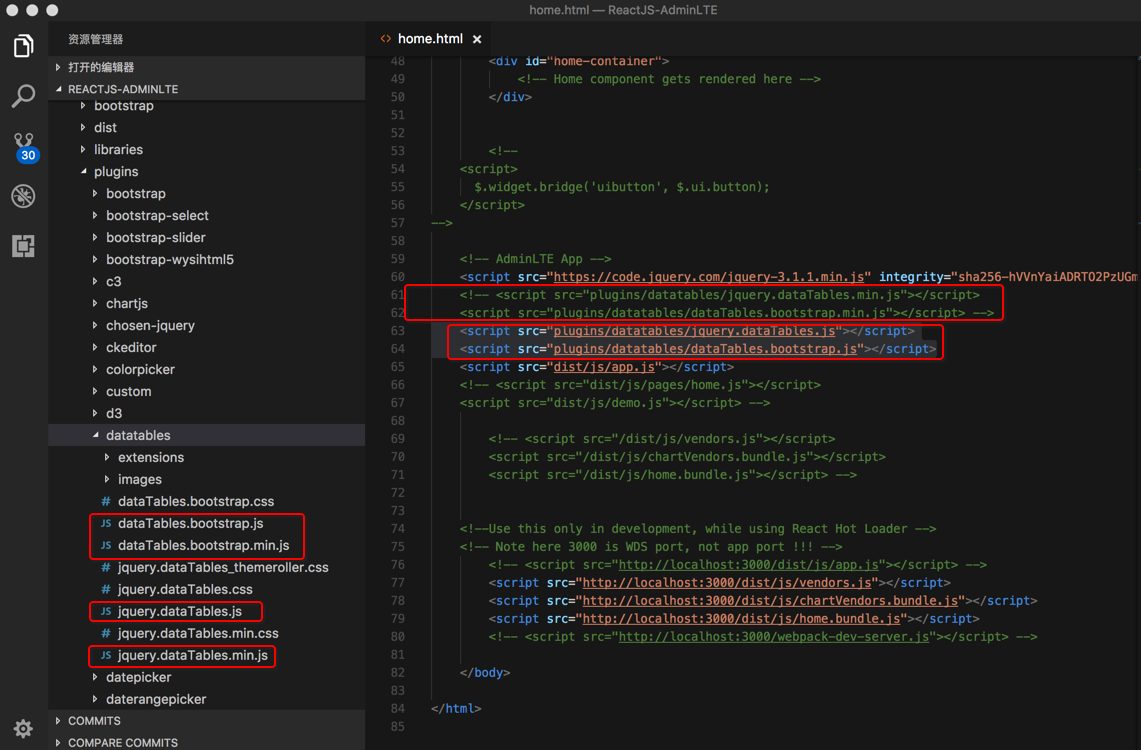This screenshot has width=1141, height=750.
Task: Expand the COMMITS section
Action: point(94,721)
